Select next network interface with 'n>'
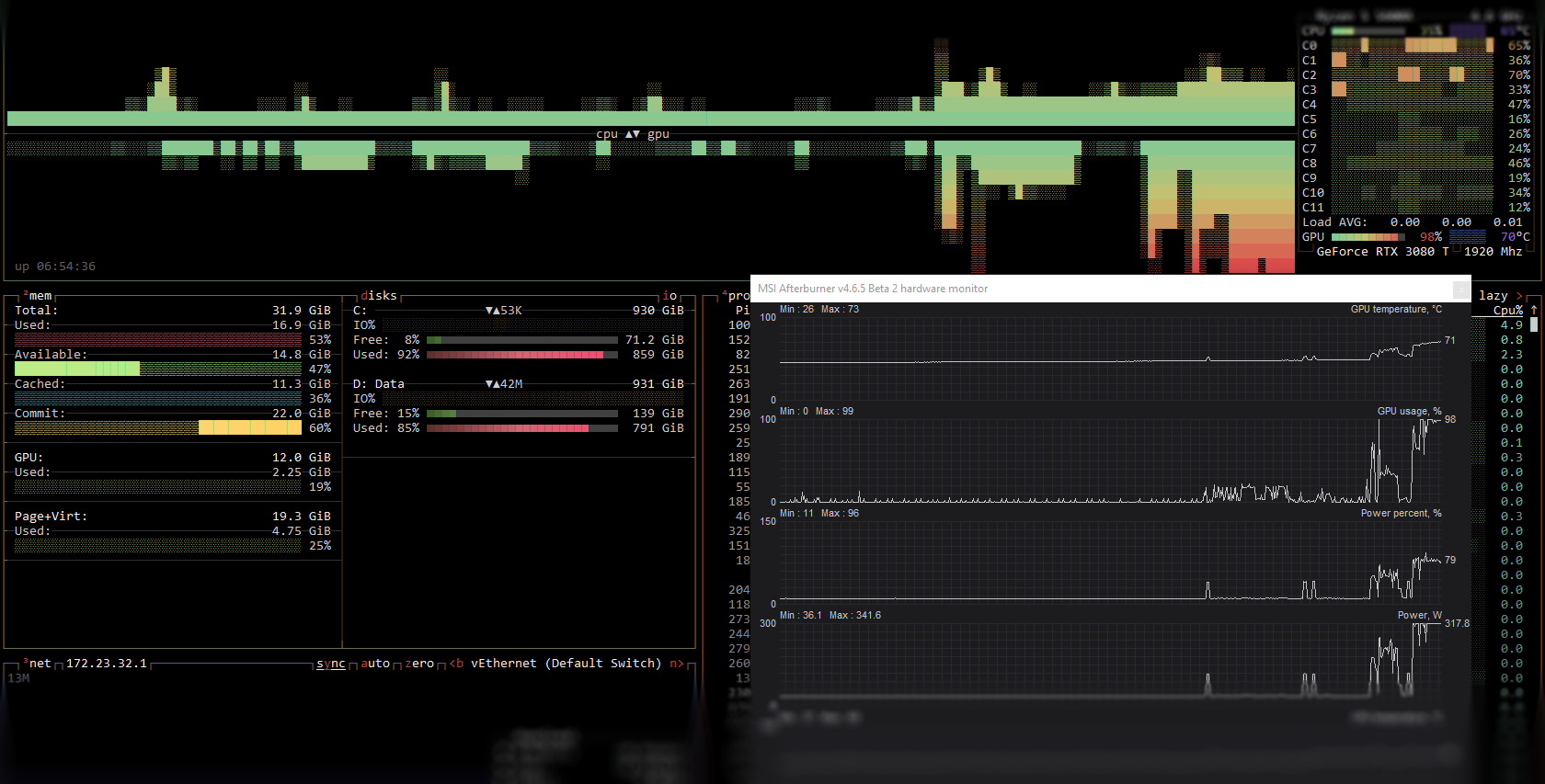The height and width of the screenshot is (784, 1545). pos(677,664)
